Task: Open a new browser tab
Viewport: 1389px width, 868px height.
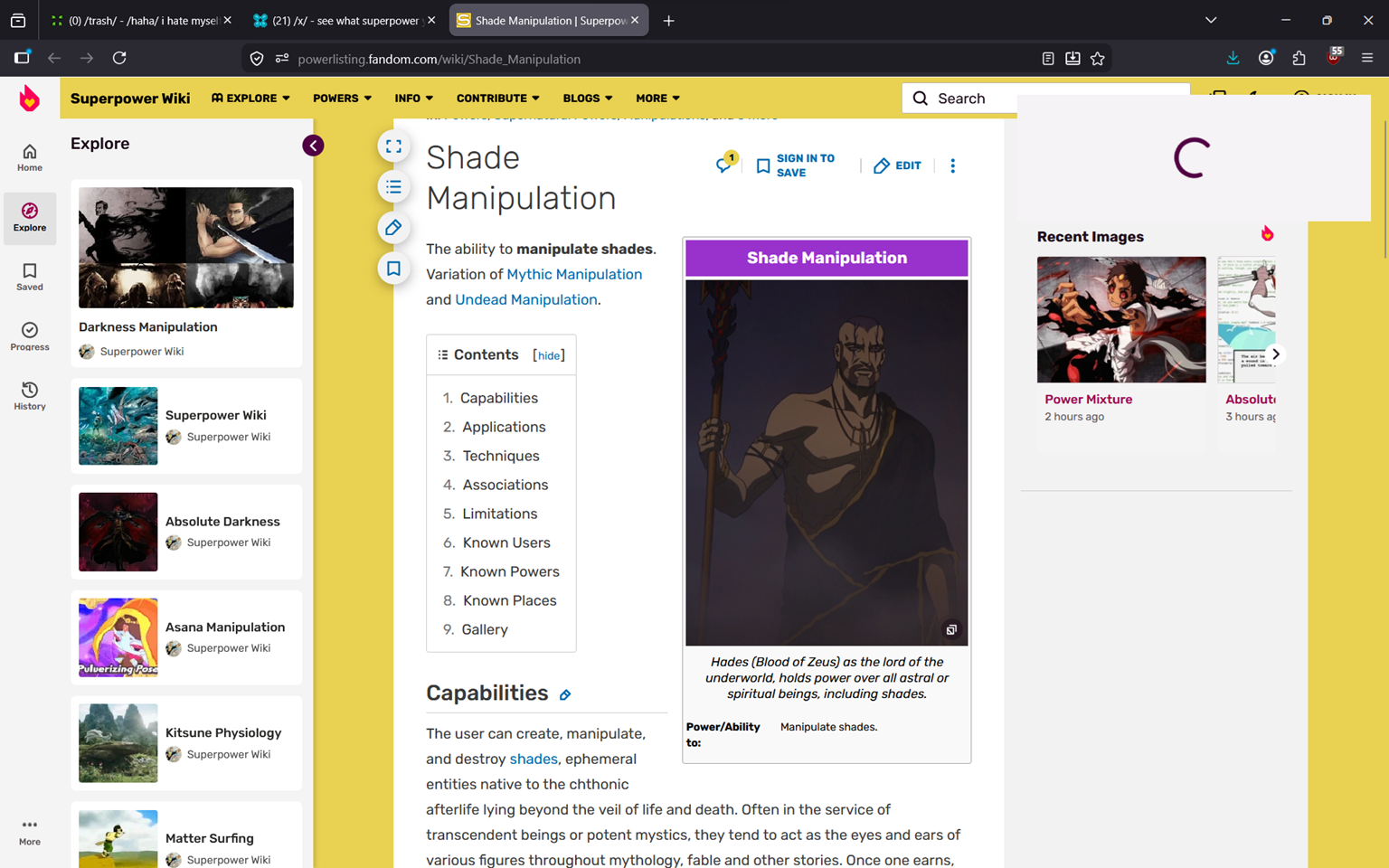Action: 668,21
